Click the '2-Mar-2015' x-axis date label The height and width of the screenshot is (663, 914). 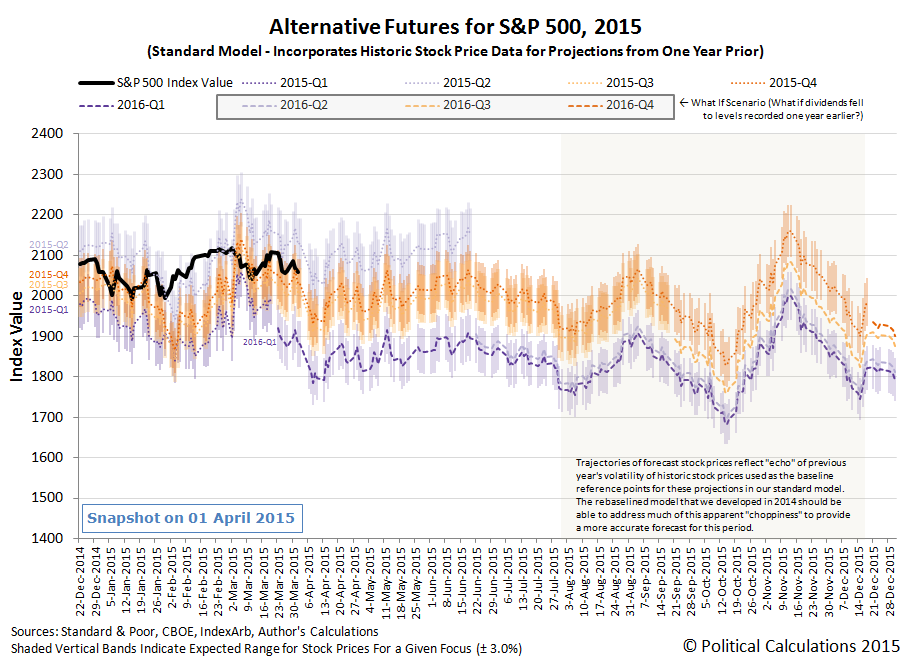(232, 577)
